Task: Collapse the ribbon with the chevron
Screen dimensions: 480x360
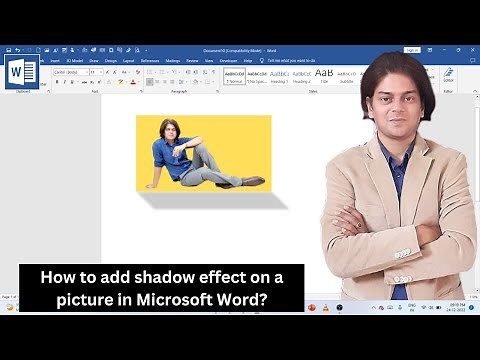Action: pyautogui.click(x=474, y=91)
